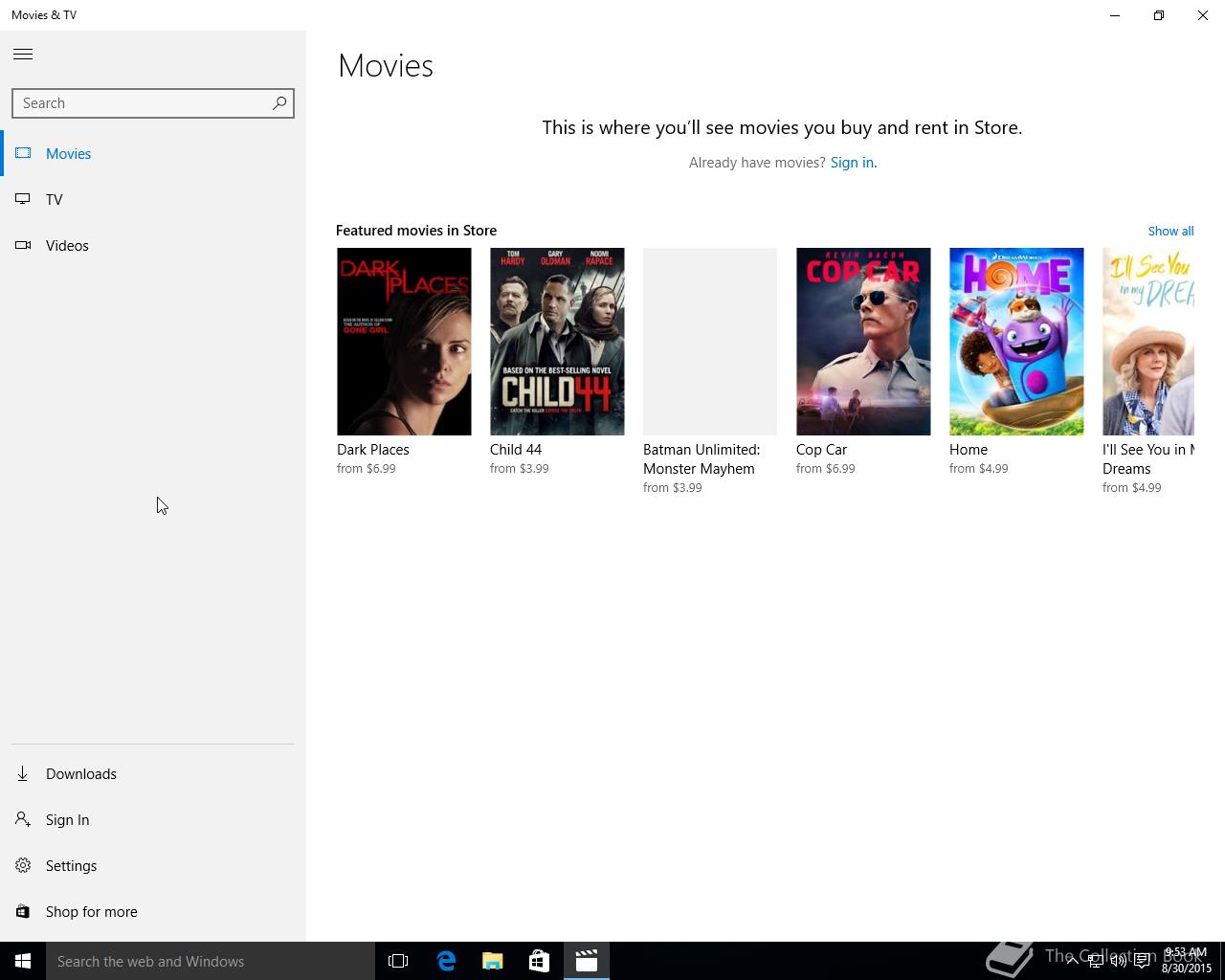
Task: Focus the Search input field
Action: click(x=153, y=103)
